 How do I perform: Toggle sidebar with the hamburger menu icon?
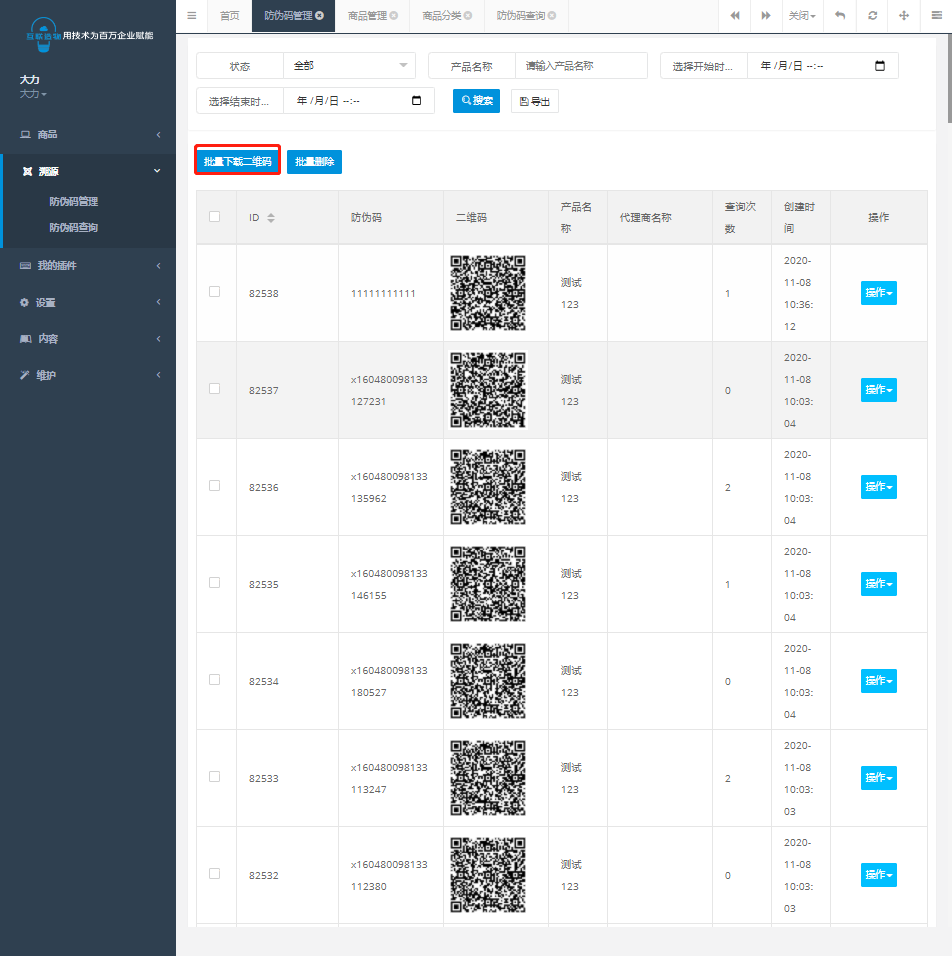(x=191, y=16)
